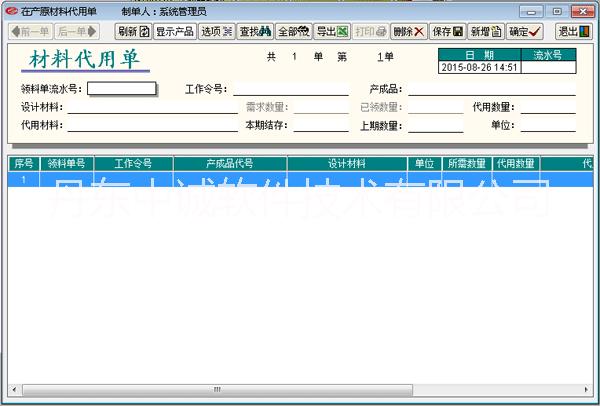Click the 显示产品 toolbar button
This screenshot has height=406, width=600.
175,31
